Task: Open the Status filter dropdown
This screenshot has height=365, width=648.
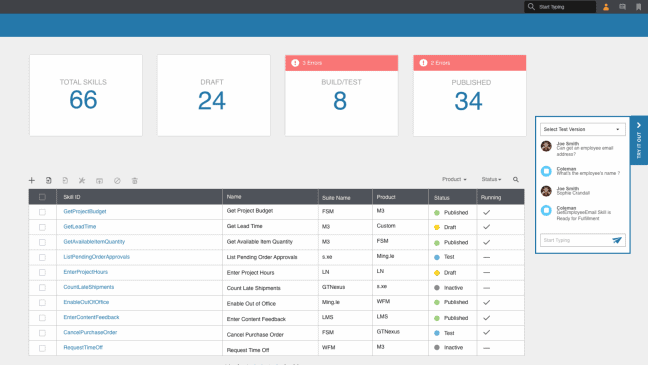Action: tap(491, 179)
